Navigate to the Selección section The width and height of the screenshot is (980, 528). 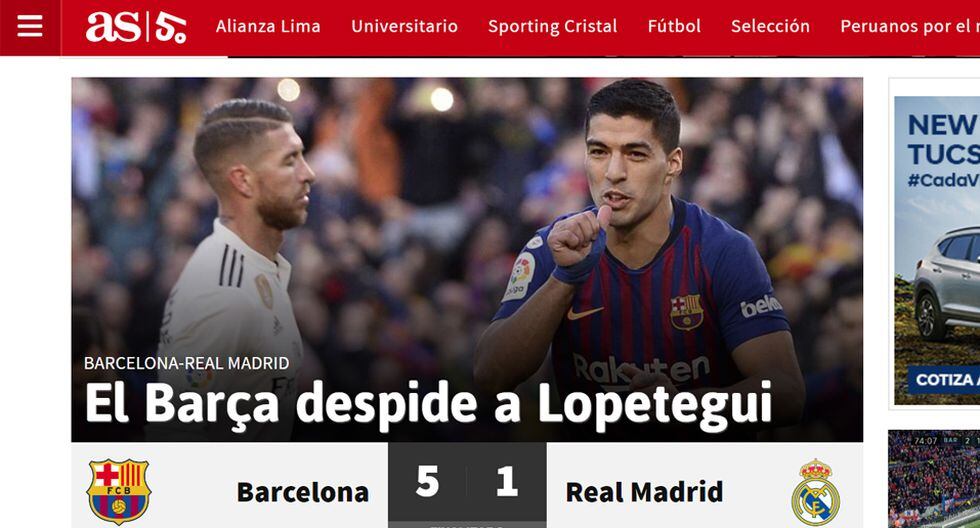point(771,26)
